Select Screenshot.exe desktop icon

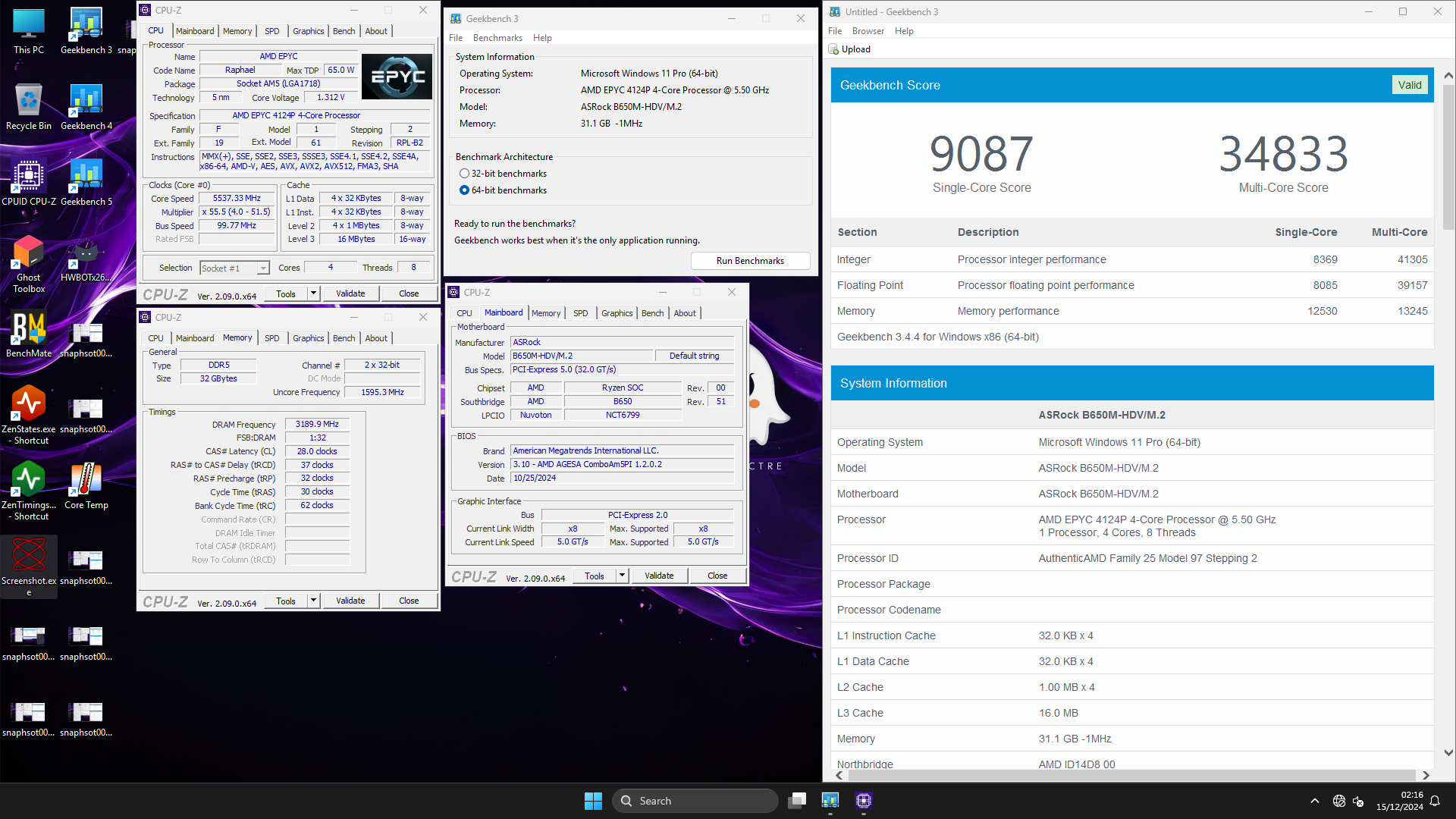click(29, 567)
